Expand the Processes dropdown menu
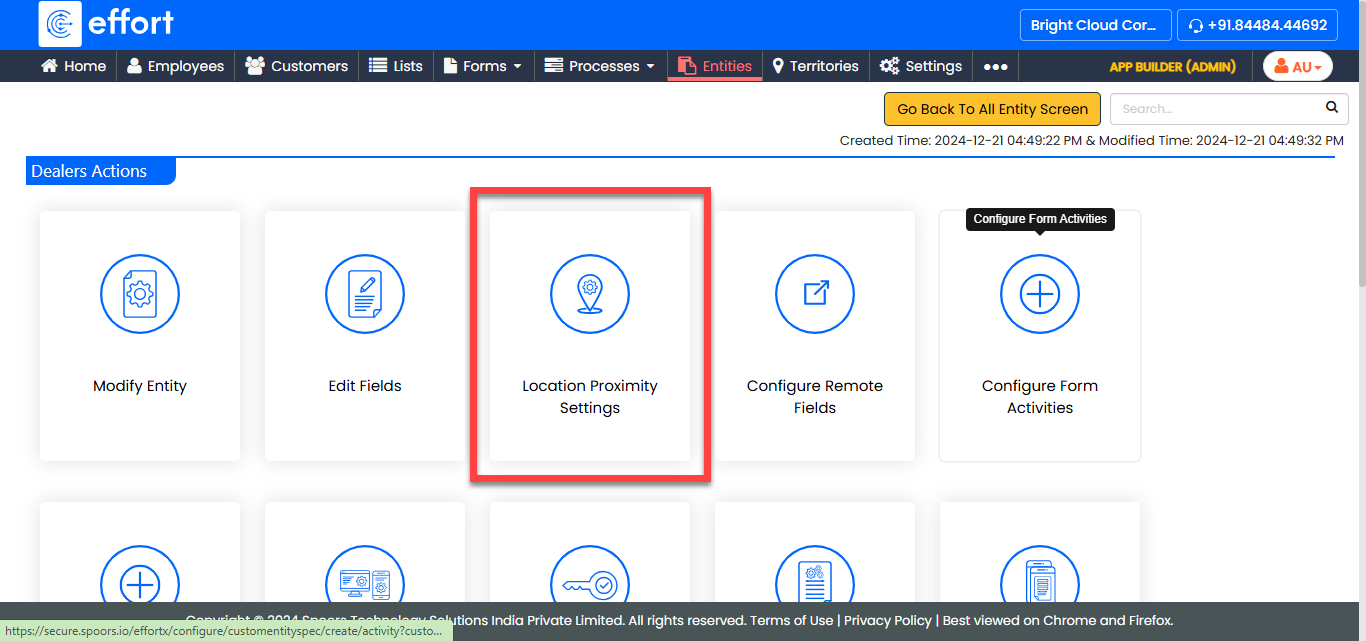 point(600,66)
